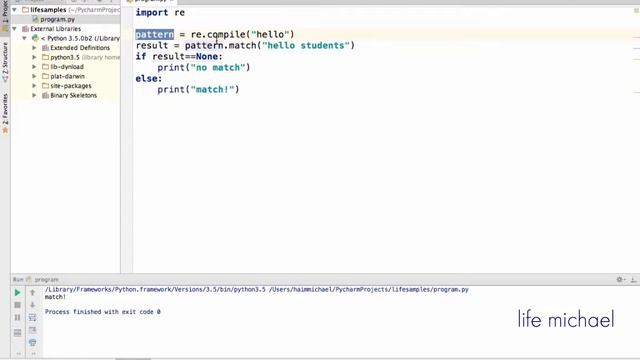Click the site-packages folder icon
The image size is (640, 360).
coord(45,86)
